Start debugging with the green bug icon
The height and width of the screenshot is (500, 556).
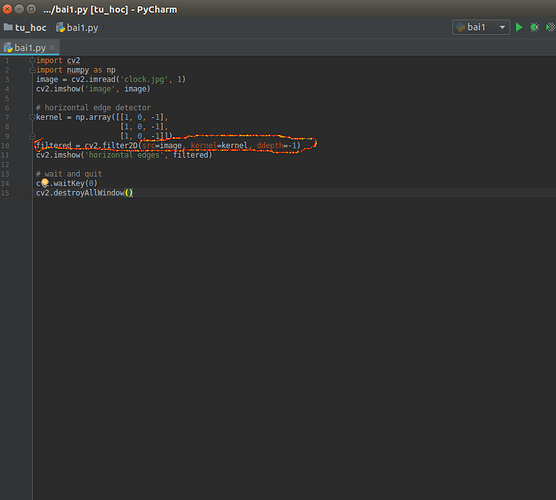pos(534,27)
